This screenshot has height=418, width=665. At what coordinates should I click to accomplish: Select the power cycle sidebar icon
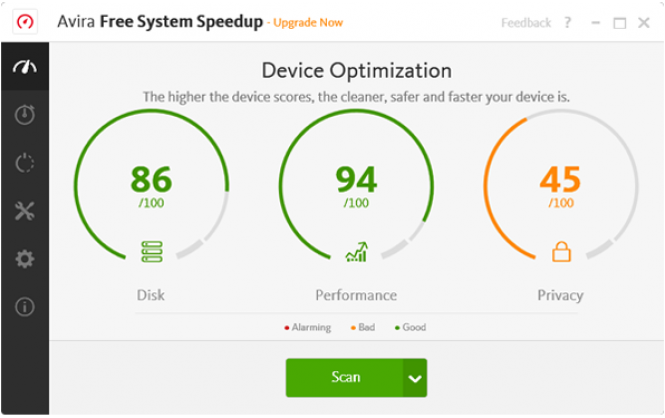(x=25, y=163)
